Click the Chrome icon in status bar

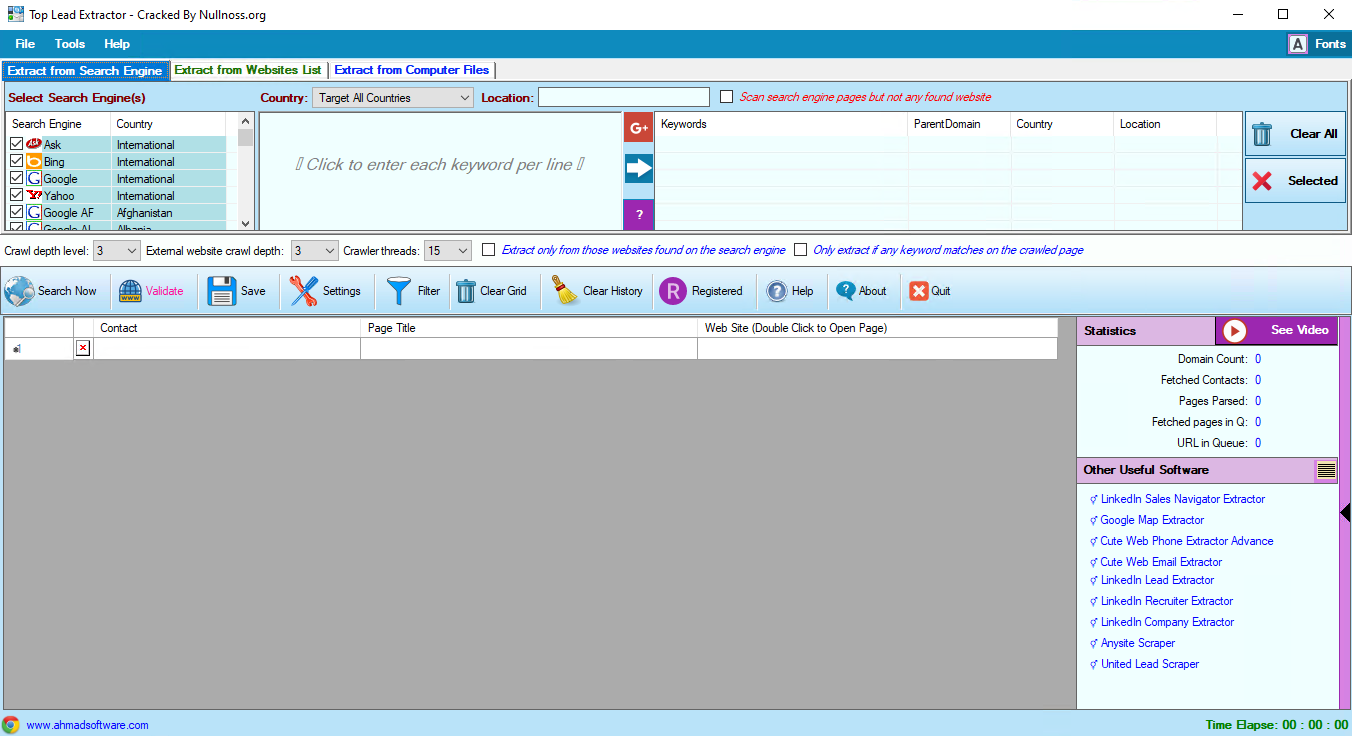point(11,725)
